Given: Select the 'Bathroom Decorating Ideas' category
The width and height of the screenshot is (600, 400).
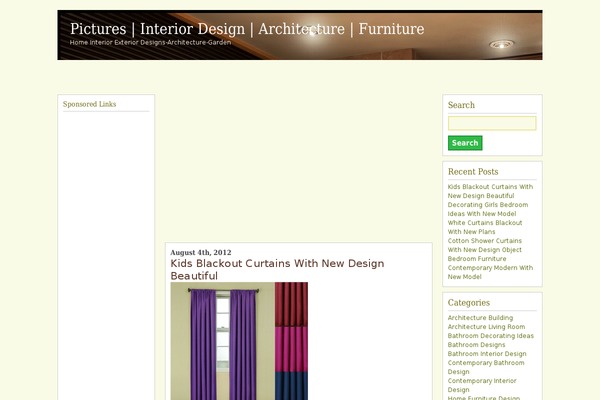Looking at the screenshot, I should click(491, 336).
